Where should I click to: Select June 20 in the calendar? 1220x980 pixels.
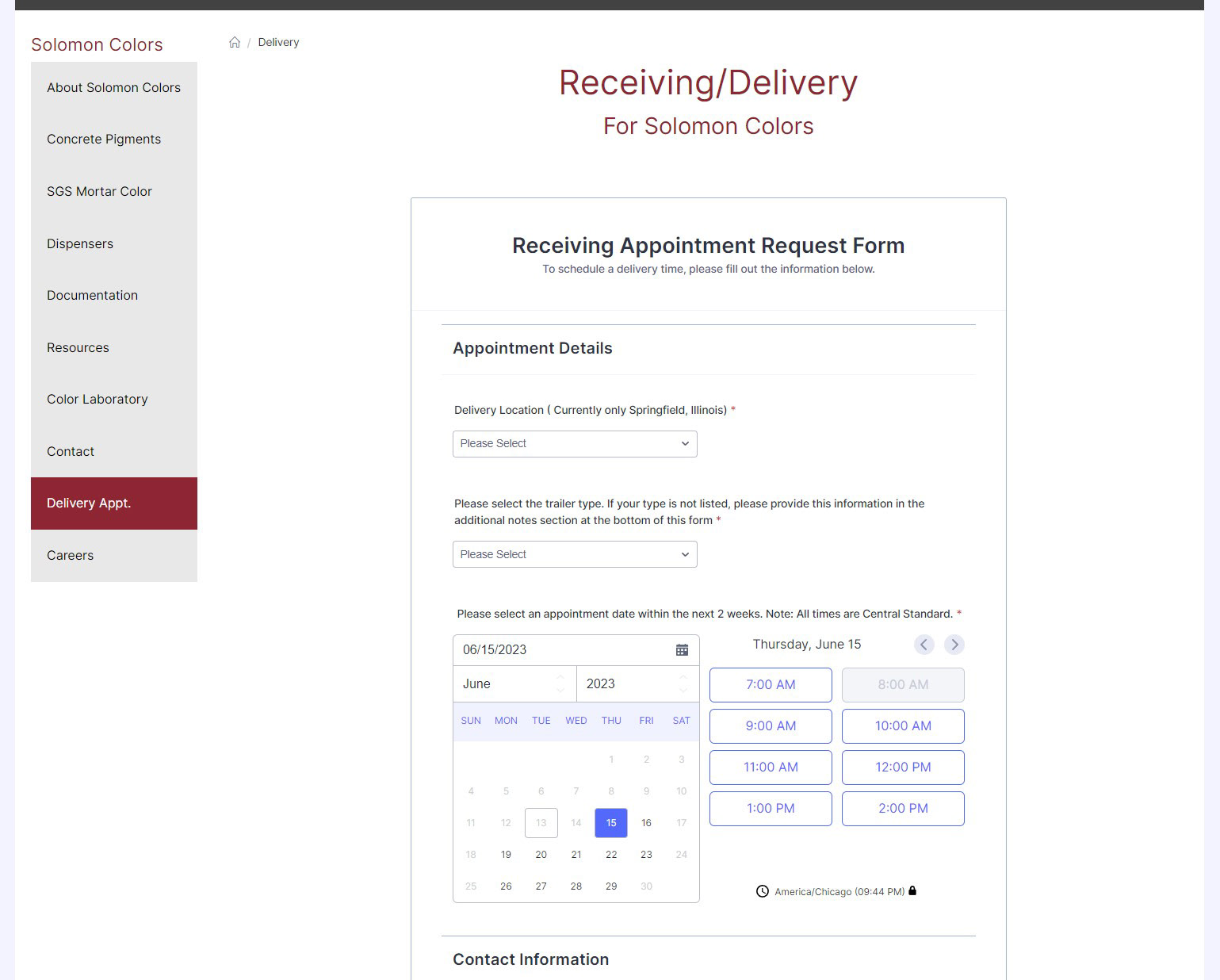(541, 855)
